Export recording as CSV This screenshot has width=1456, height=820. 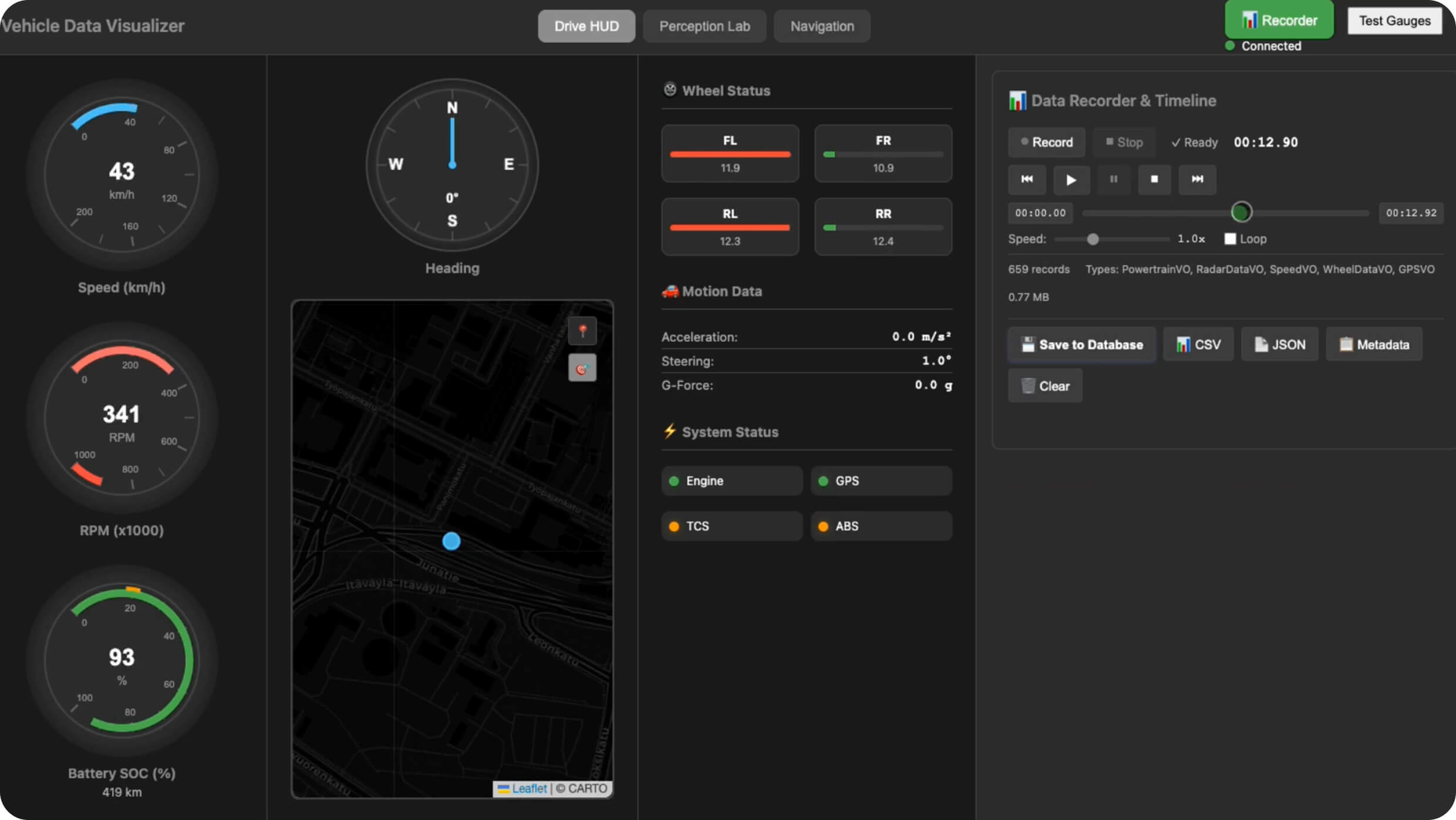pos(1198,345)
